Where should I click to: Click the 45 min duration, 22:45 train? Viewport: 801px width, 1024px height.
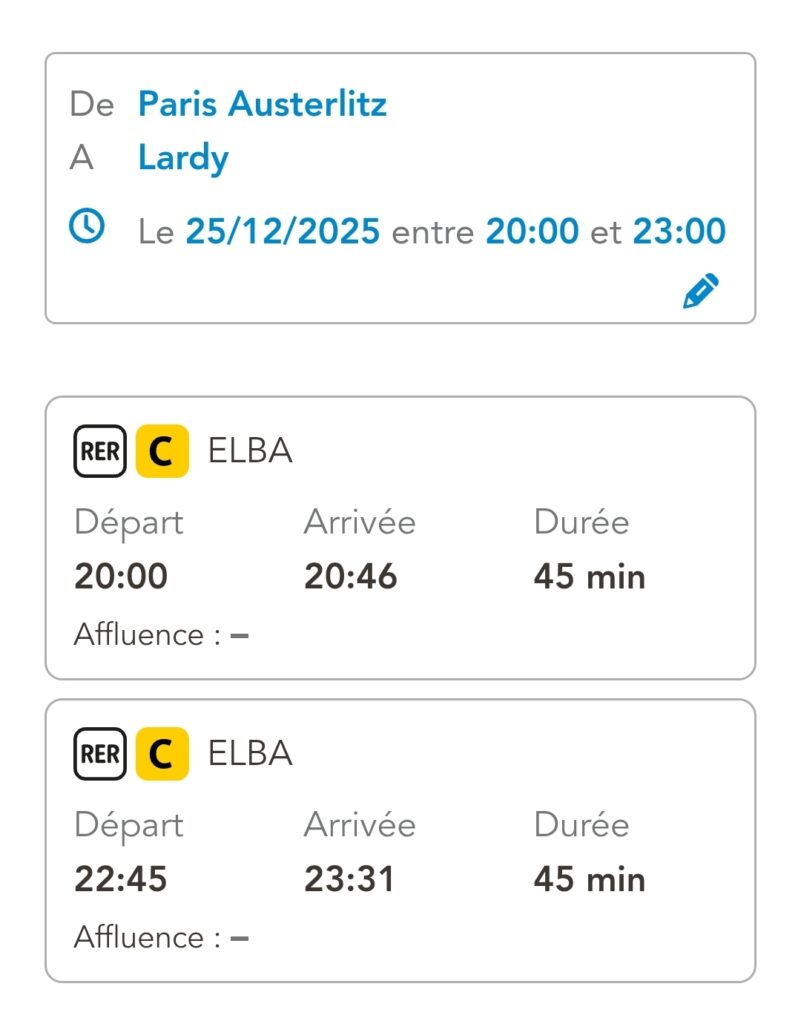point(589,879)
